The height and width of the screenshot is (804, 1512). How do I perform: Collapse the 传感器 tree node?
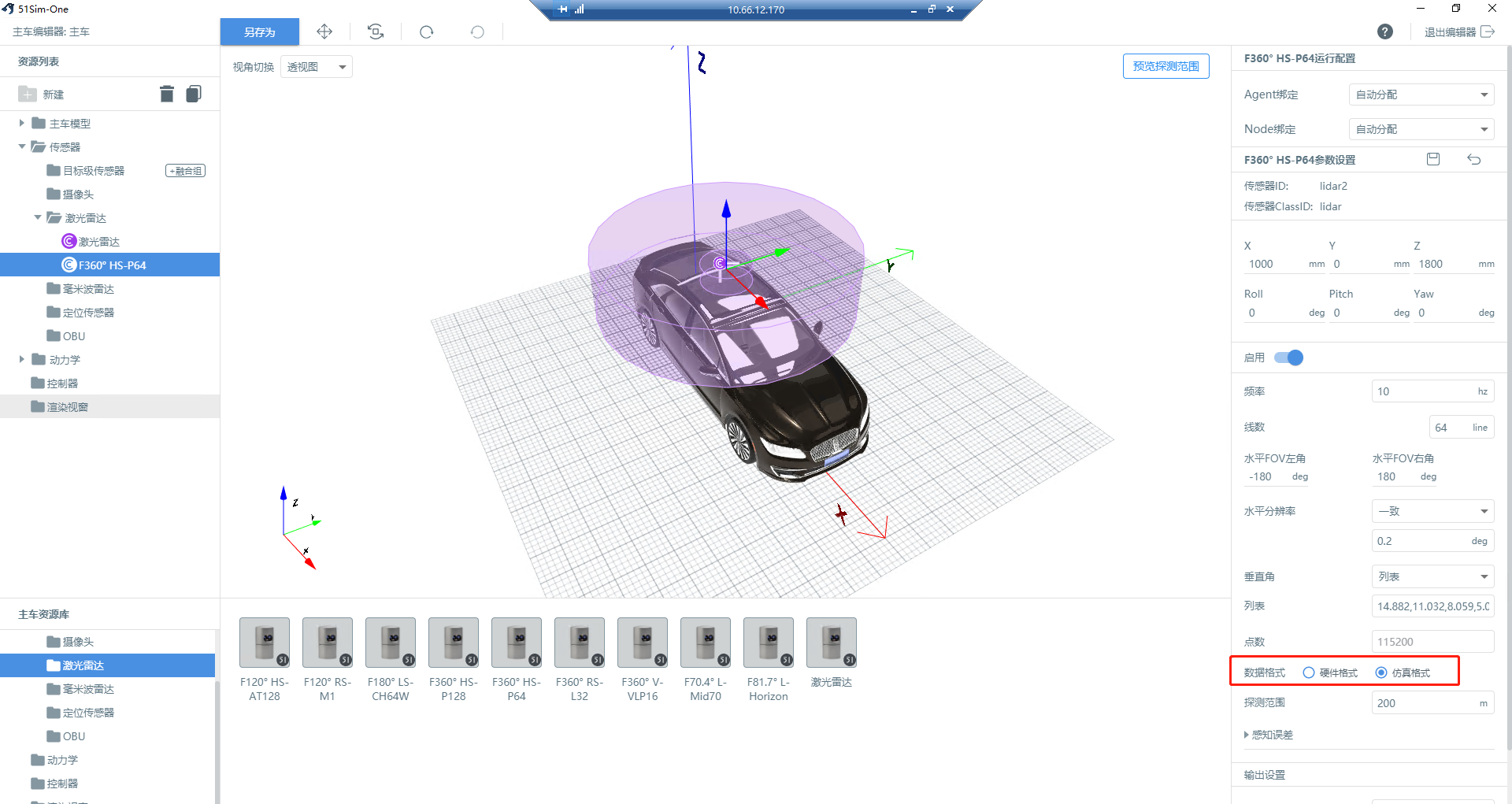22,146
